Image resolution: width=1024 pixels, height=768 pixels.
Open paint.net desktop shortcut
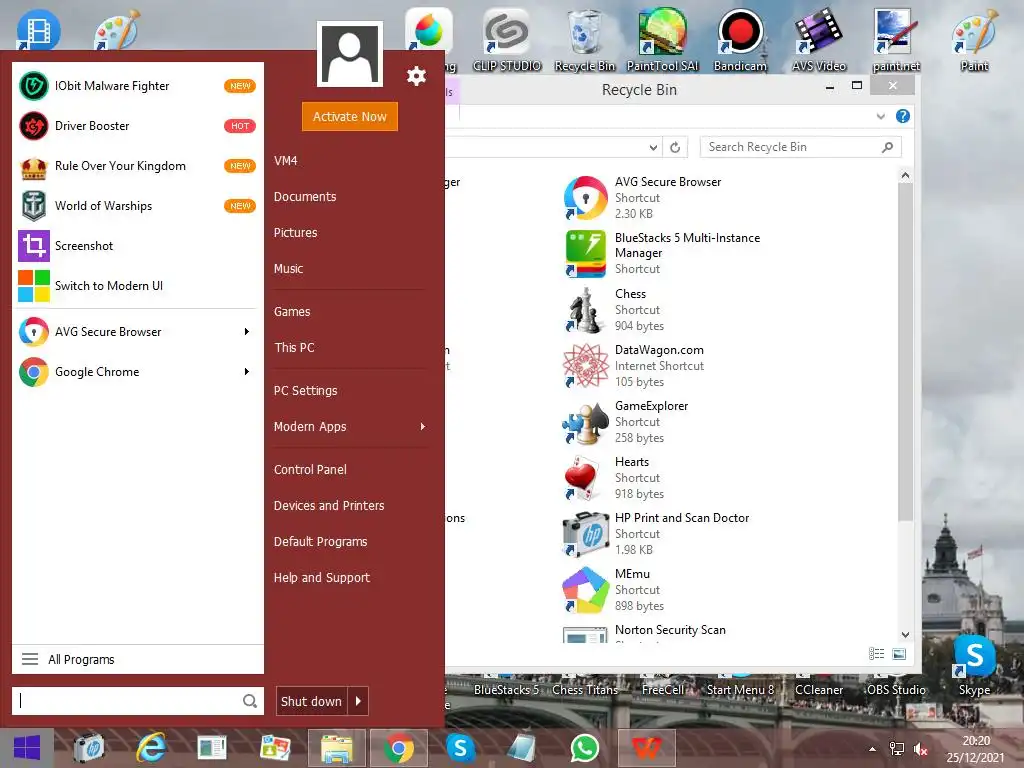tap(895, 40)
